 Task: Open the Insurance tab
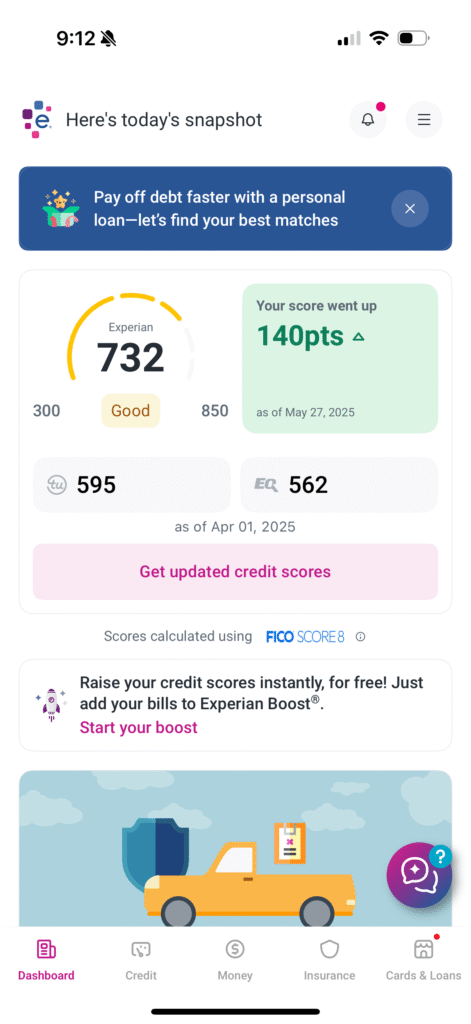point(329,960)
